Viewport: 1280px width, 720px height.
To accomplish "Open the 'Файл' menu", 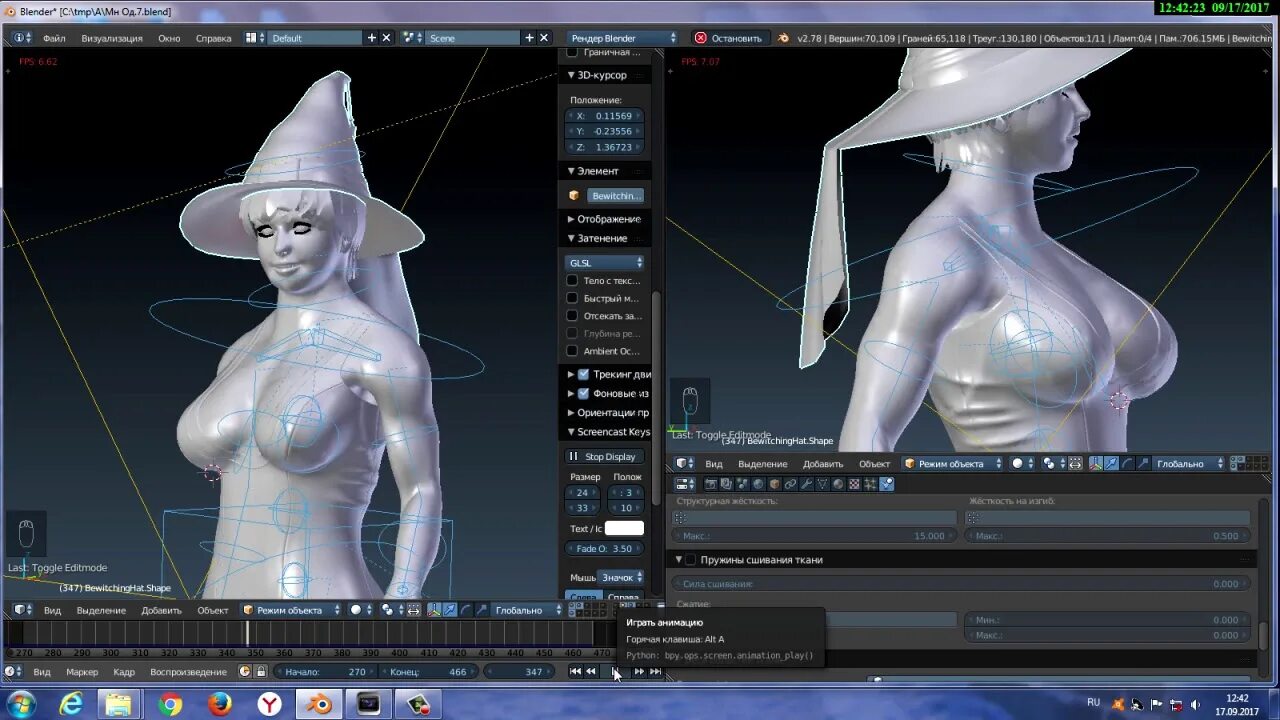I will point(54,38).
